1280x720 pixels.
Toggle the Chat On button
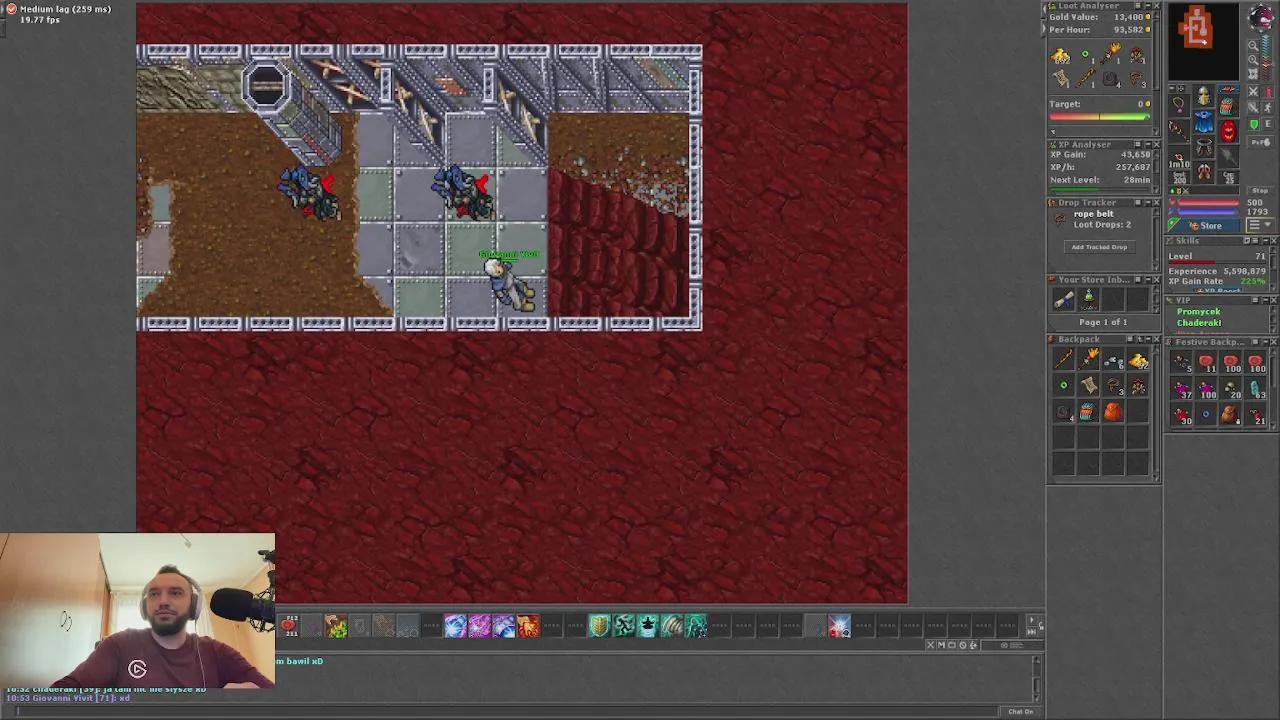pos(1021,711)
